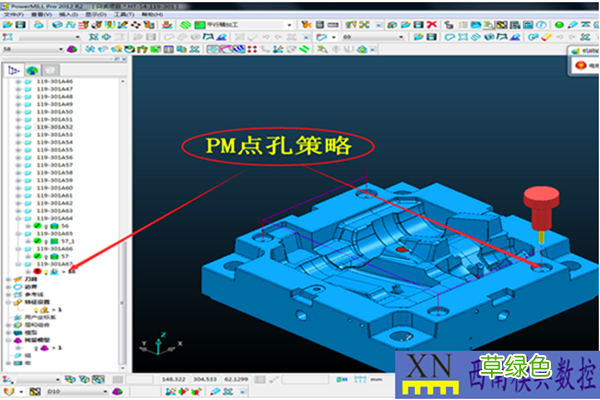Collapse the 119-301A64 tree node
Image resolution: width=600 pixels, height=400 pixels.
point(18,219)
